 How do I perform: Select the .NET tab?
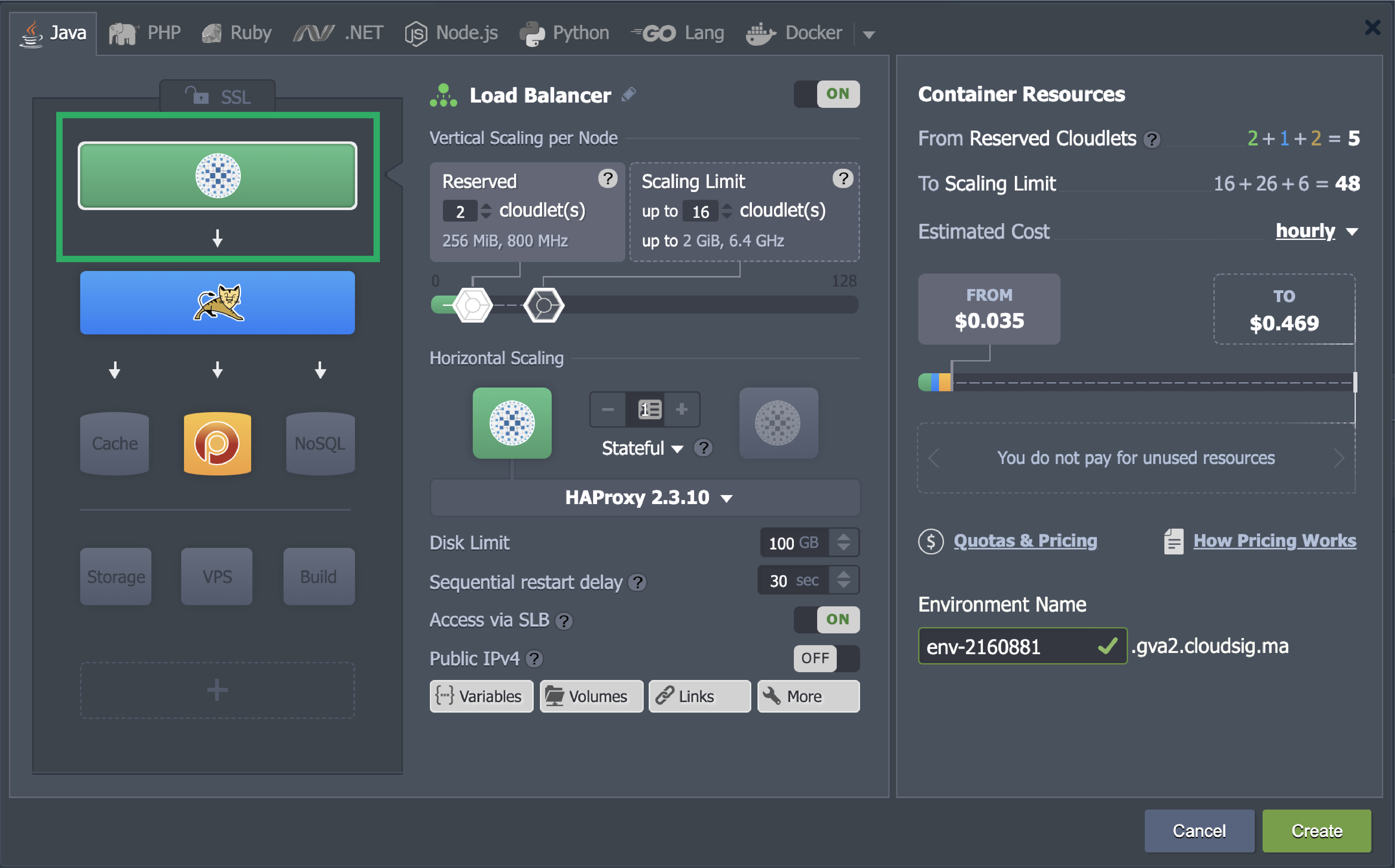[x=338, y=33]
